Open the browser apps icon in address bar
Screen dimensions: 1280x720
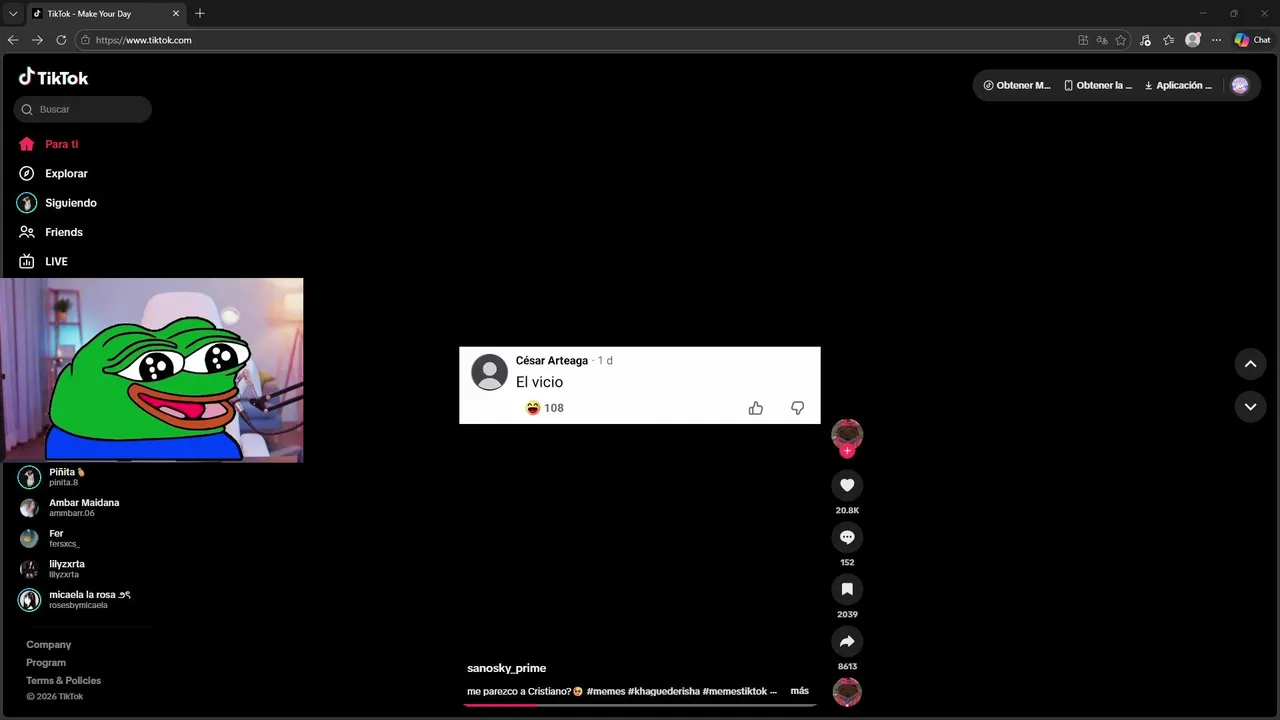point(1083,40)
